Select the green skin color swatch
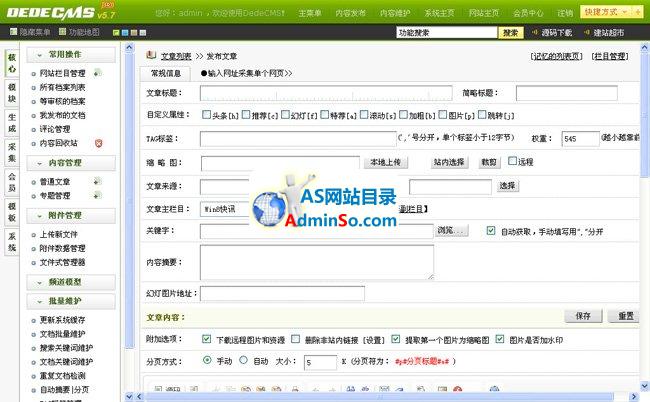 pos(116,32)
